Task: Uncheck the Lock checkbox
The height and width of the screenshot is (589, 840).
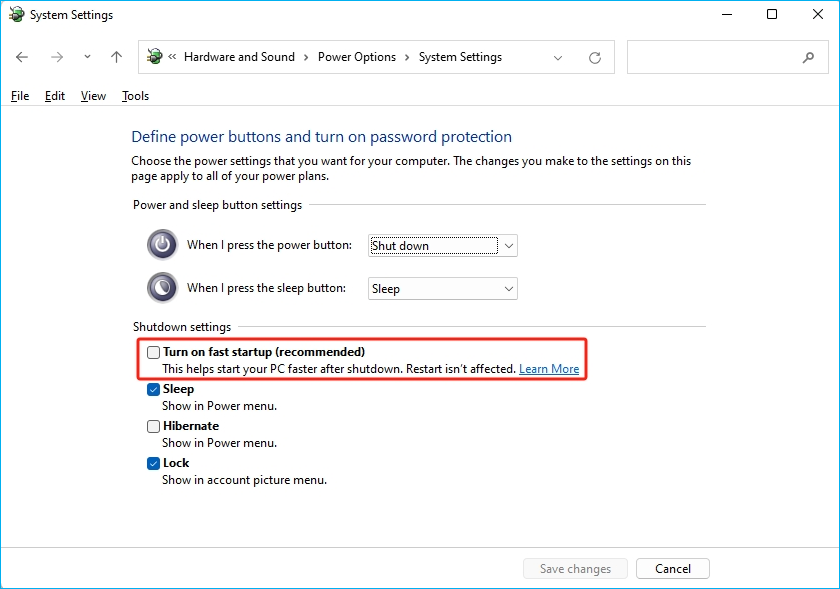Action: pos(153,463)
